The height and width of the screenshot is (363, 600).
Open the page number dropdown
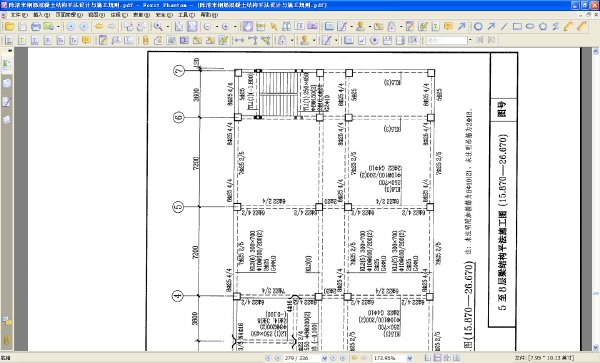click(324, 358)
